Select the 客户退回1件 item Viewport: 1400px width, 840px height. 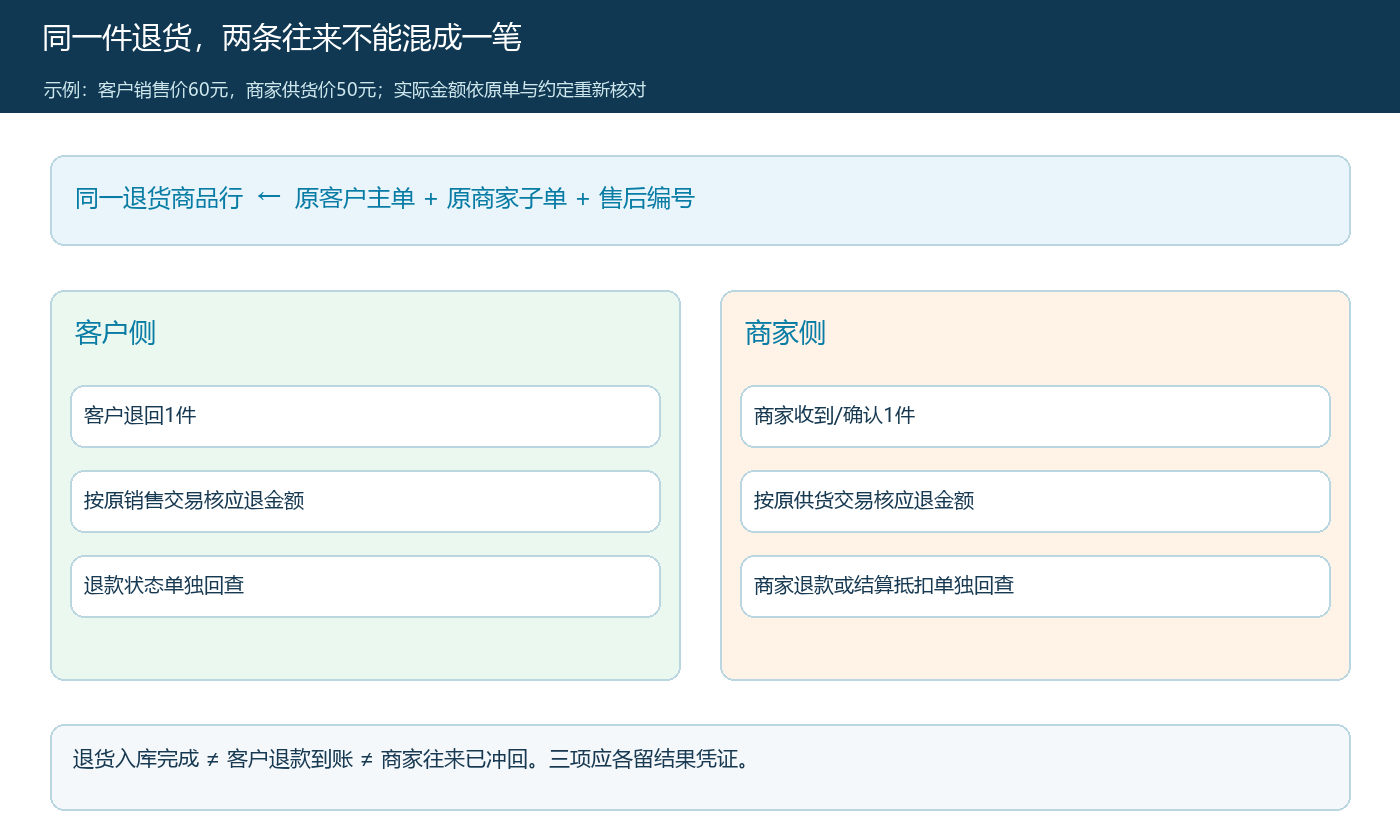[365, 416]
